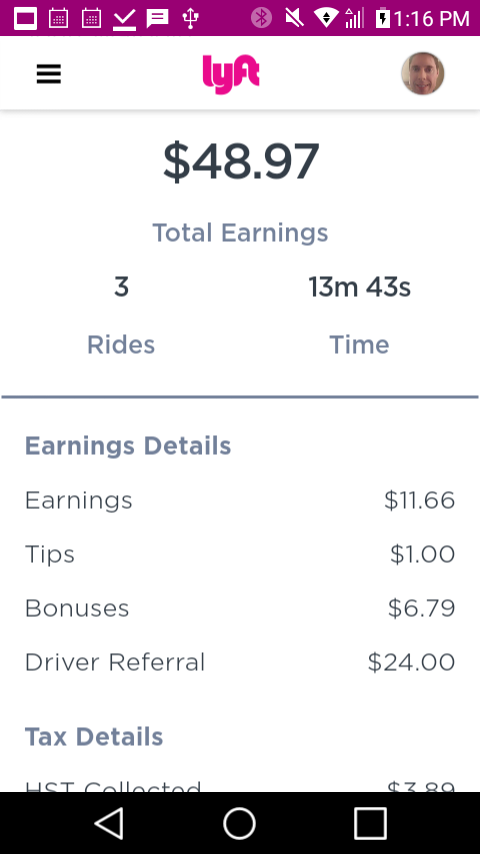Viewport: 480px width, 854px height.
Task: Open the driver profile photo
Action: click(423, 74)
